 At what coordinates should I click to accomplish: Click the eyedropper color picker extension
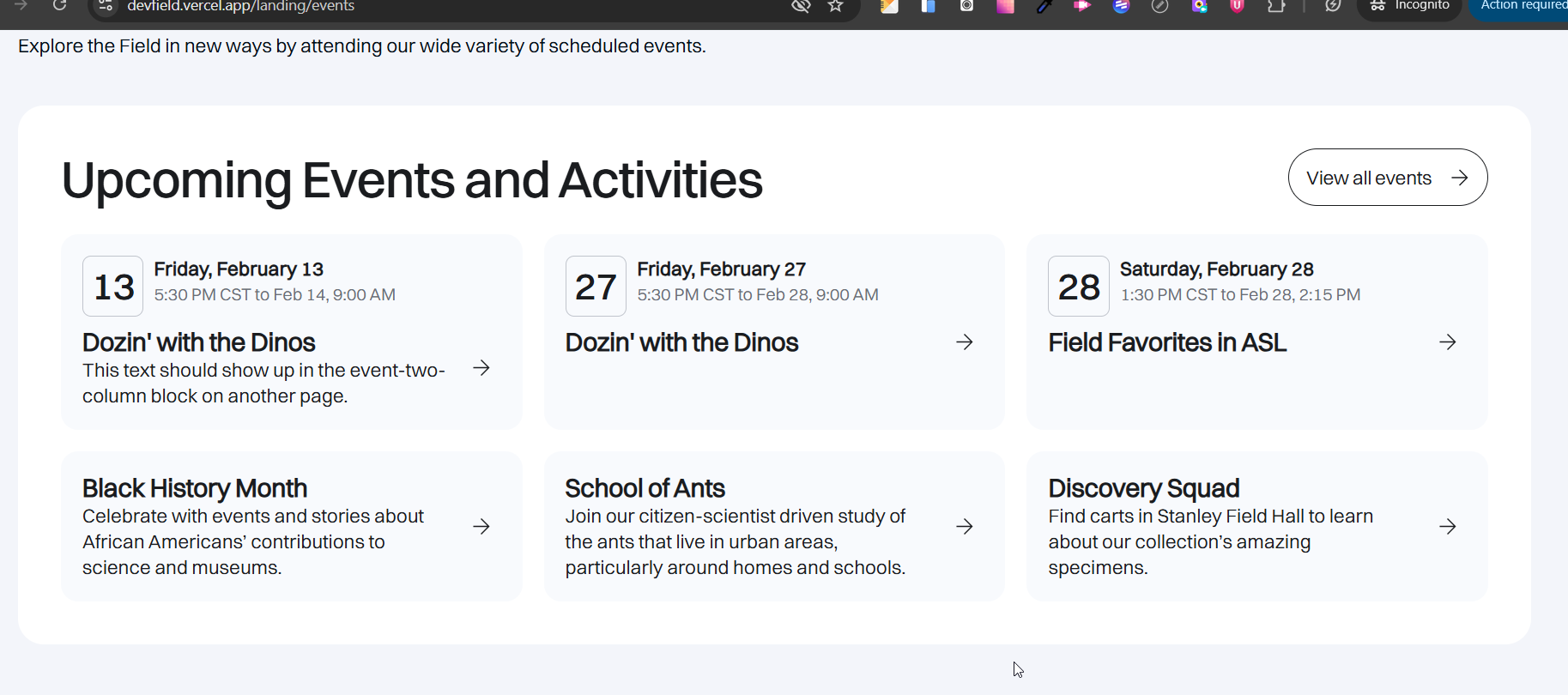click(x=1044, y=6)
